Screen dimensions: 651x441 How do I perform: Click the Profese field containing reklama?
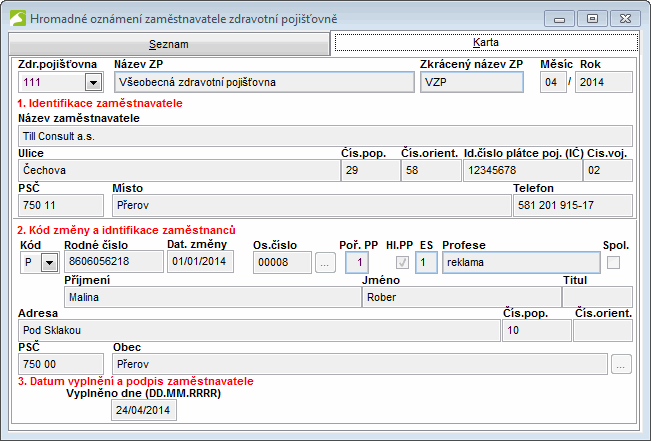(x=521, y=262)
